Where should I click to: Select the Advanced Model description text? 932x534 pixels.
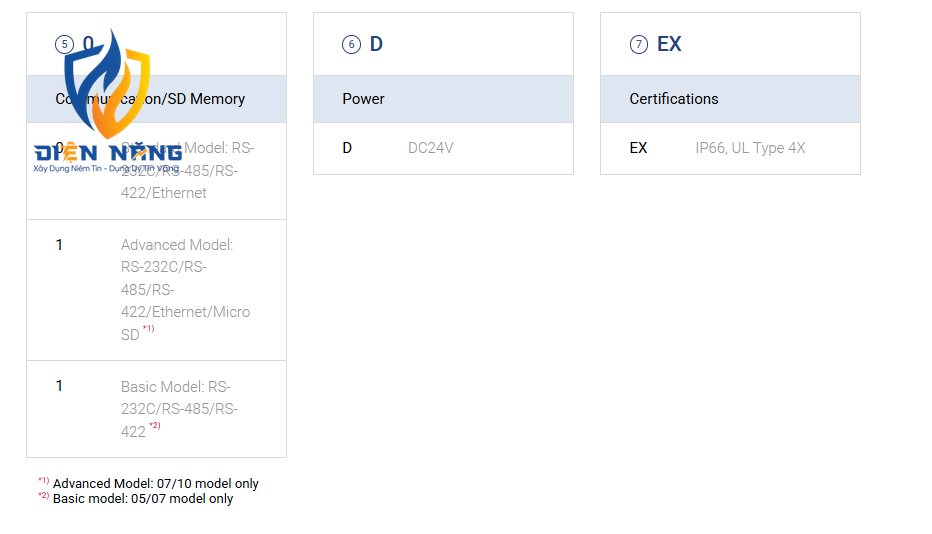[185, 290]
